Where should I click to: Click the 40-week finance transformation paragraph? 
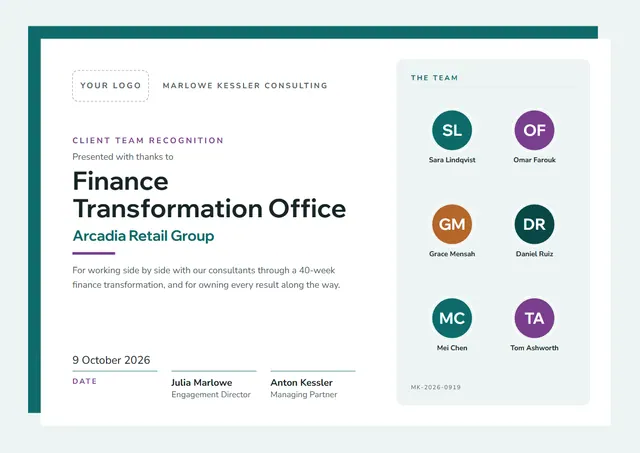(x=206, y=278)
